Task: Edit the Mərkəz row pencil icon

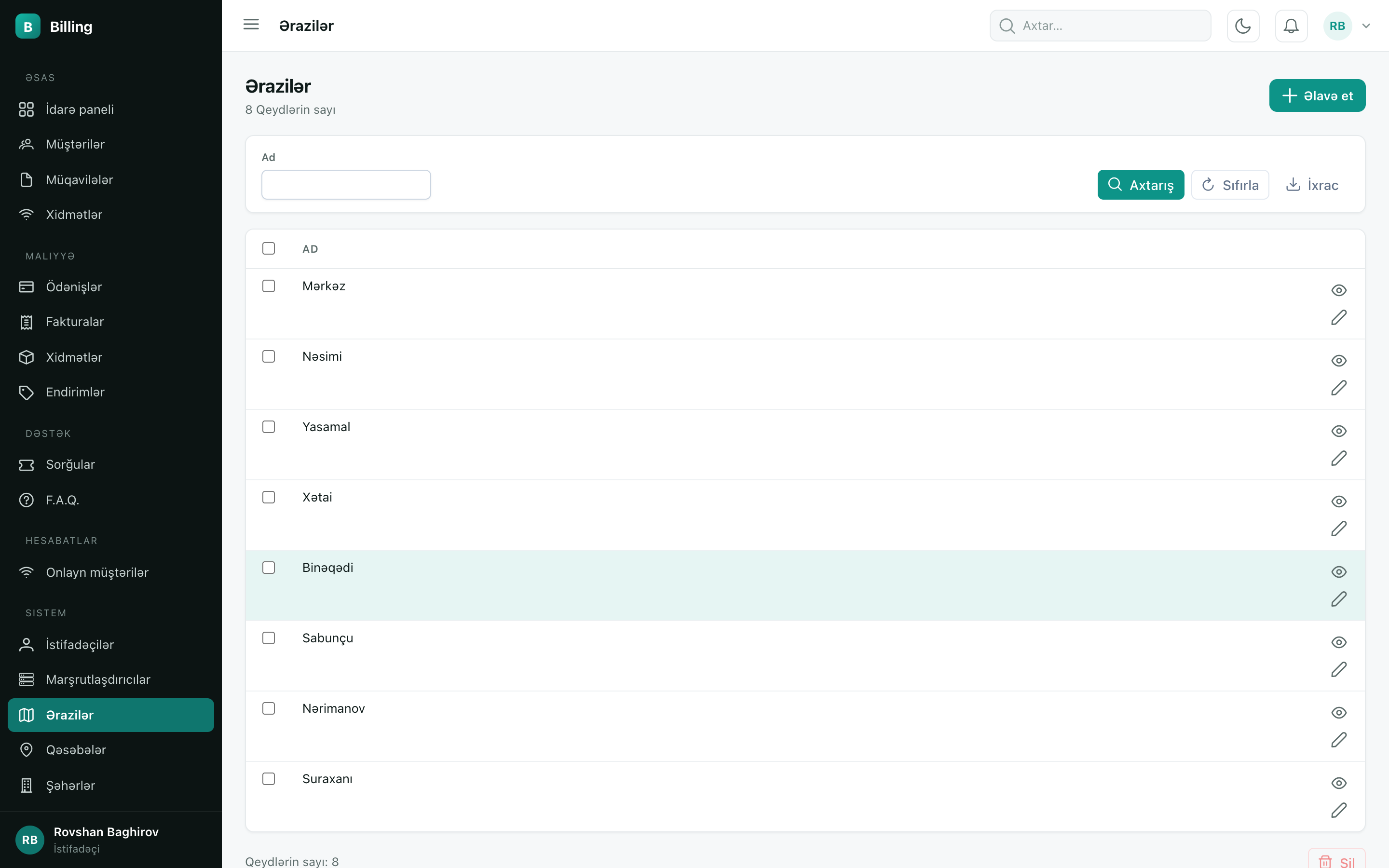Action: point(1338,317)
